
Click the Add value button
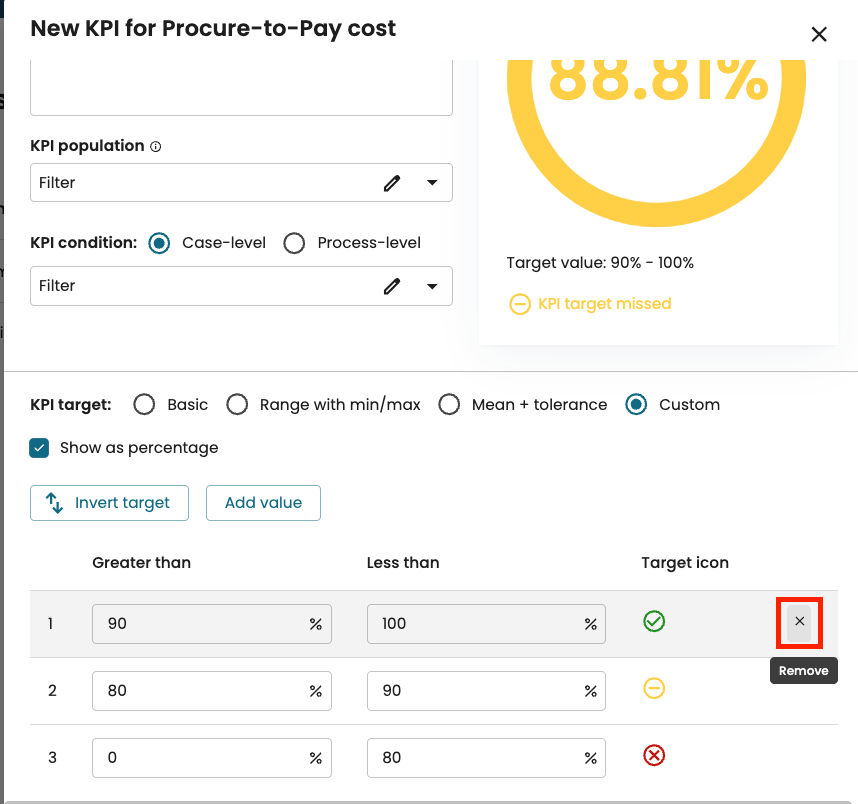click(x=263, y=503)
